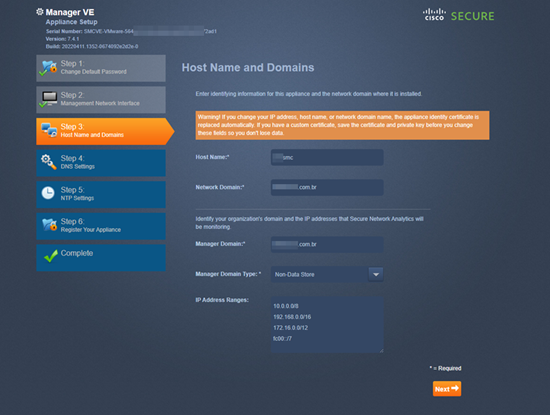Click the Manager Domain input field
The height and width of the screenshot is (415, 550).
pos(327,244)
